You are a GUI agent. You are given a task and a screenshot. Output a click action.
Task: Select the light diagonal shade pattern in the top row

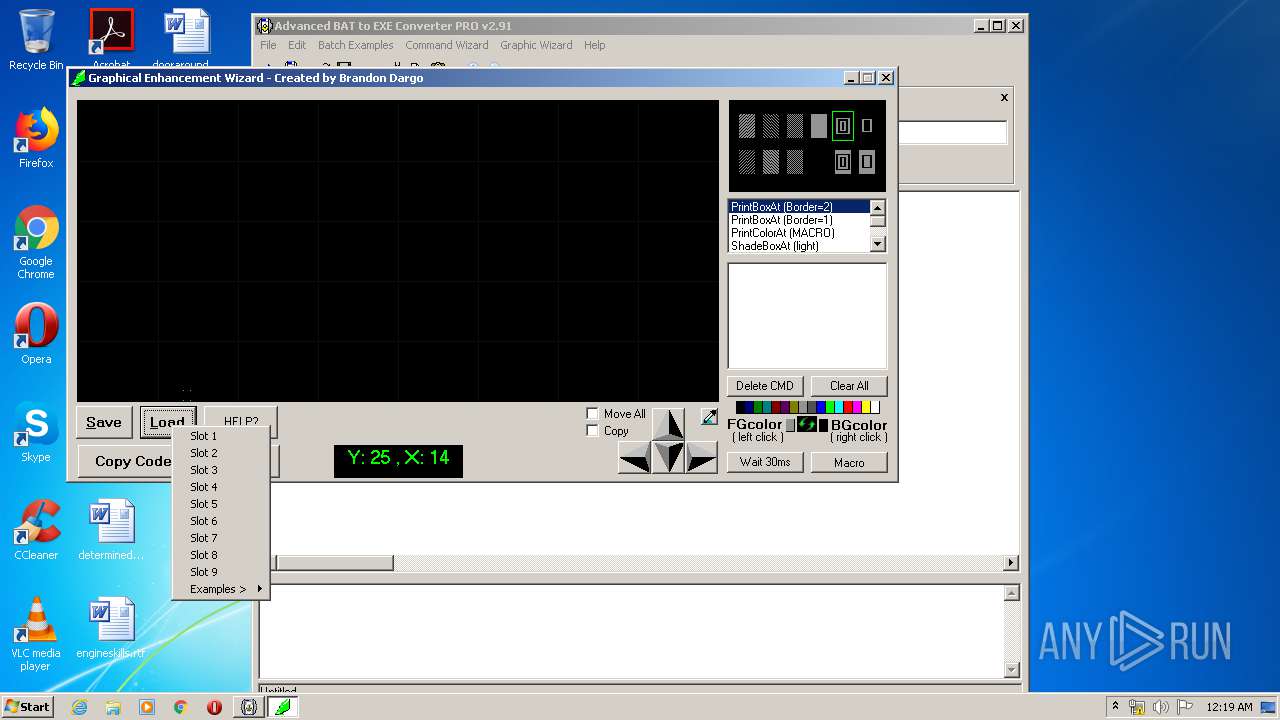click(x=747, y=126)
